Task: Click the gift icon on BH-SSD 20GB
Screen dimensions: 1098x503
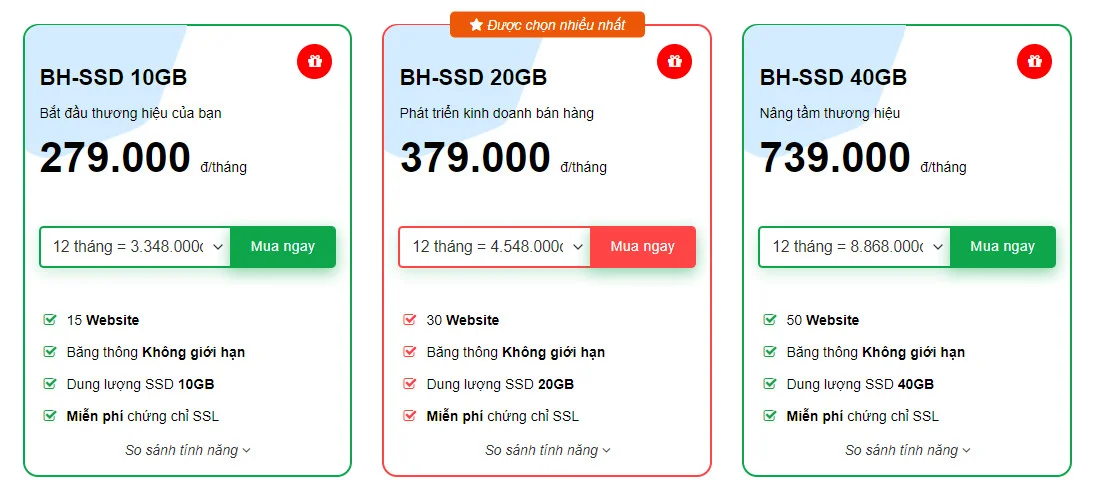Action: 674,61
